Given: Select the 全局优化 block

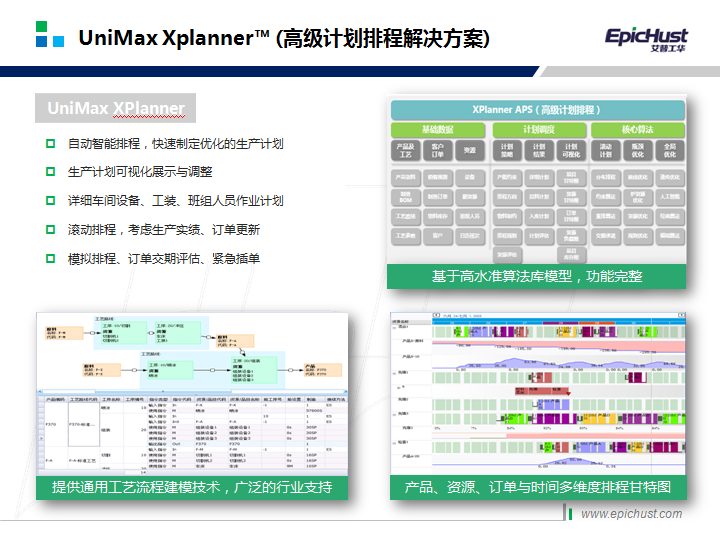Looking at the screenshot, I should click(x=670, y=150).
